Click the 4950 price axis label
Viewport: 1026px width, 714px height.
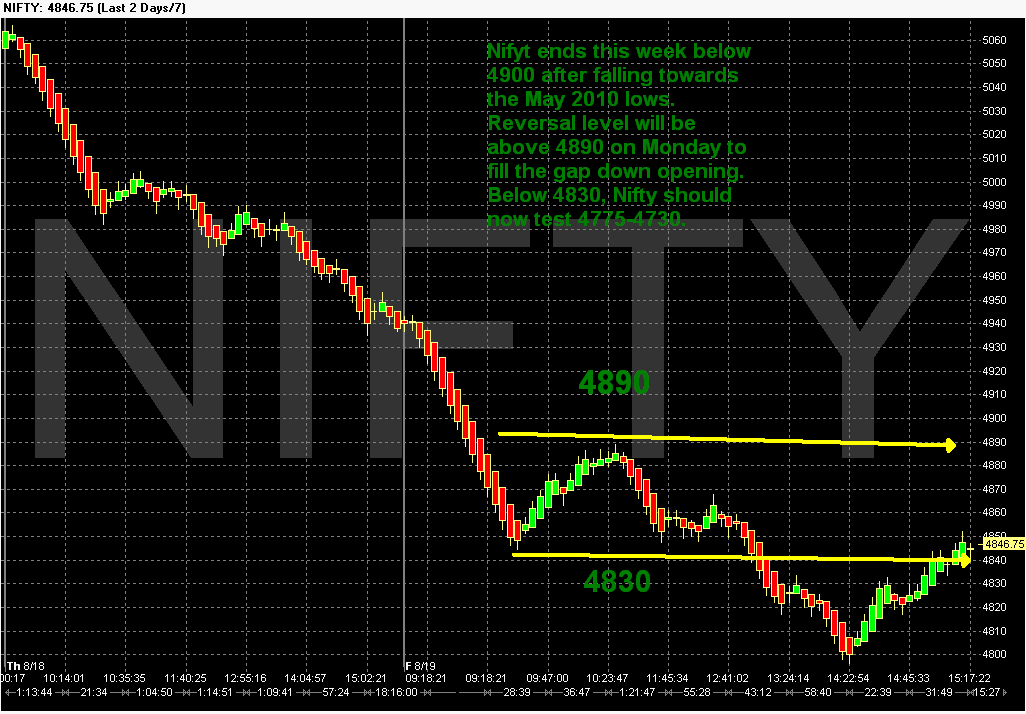pos(994,300)
